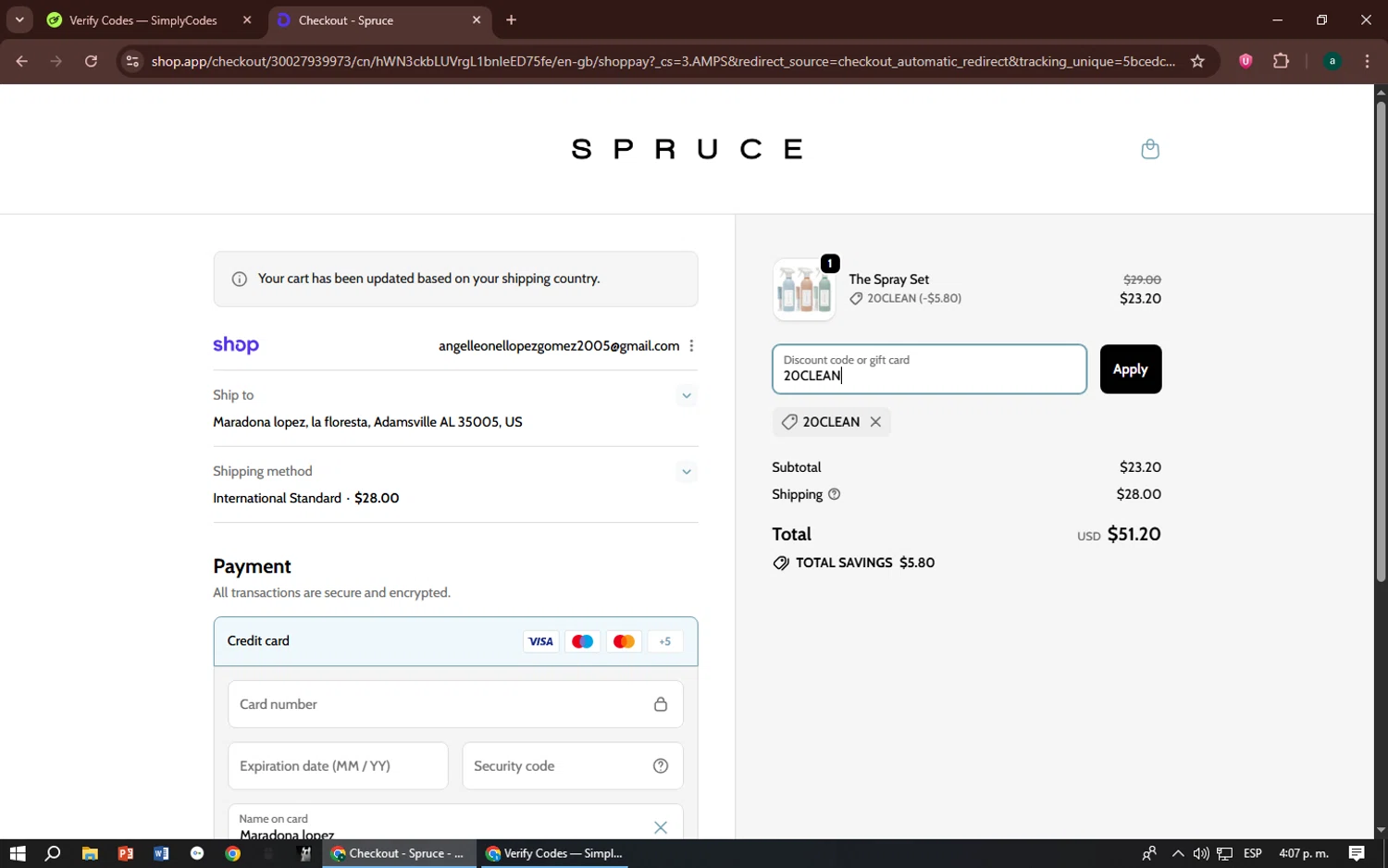Open a new browser tab
This screenshot has width=1388, height=868.
coord(511,20)
